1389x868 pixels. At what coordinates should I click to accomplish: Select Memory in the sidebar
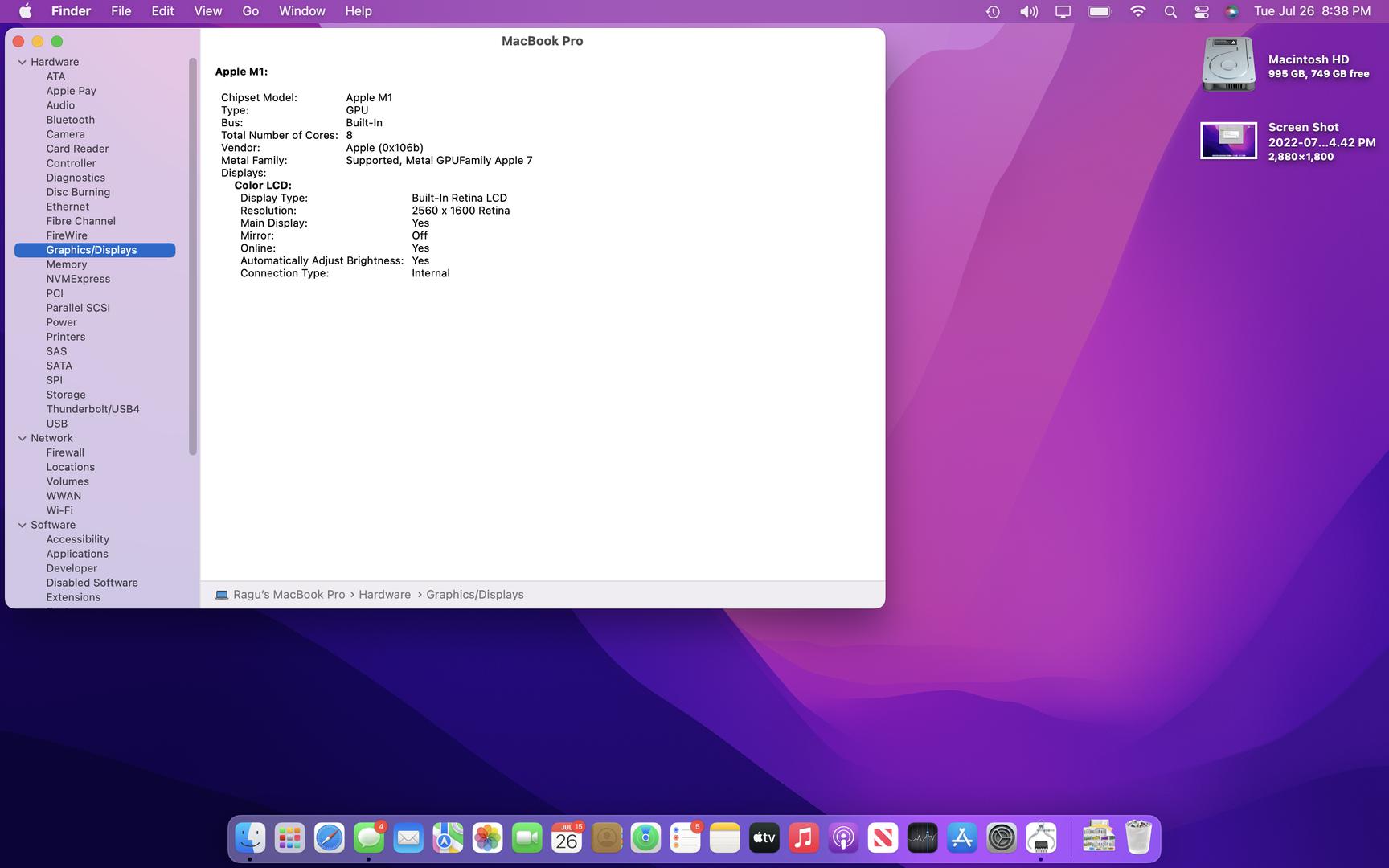(95, 264)
